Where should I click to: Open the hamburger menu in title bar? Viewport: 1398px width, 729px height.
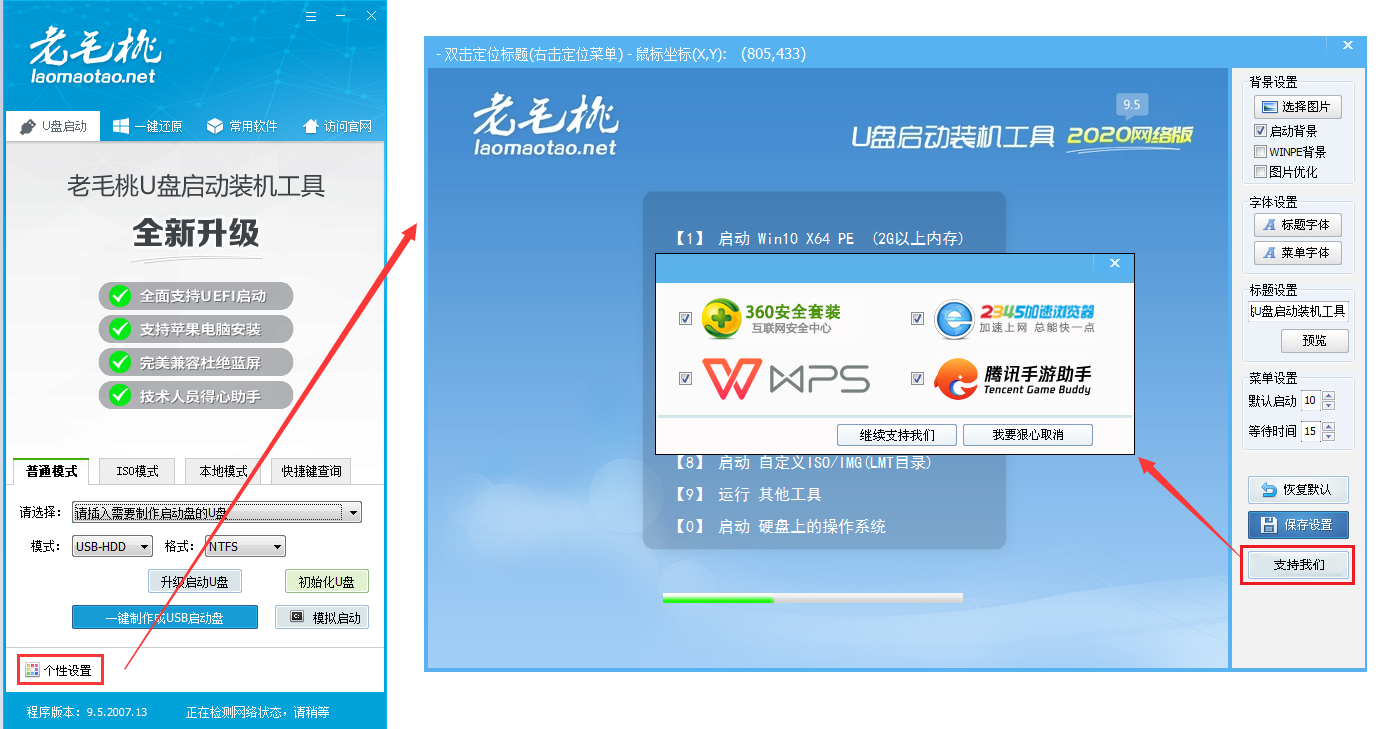click(311, 16)
